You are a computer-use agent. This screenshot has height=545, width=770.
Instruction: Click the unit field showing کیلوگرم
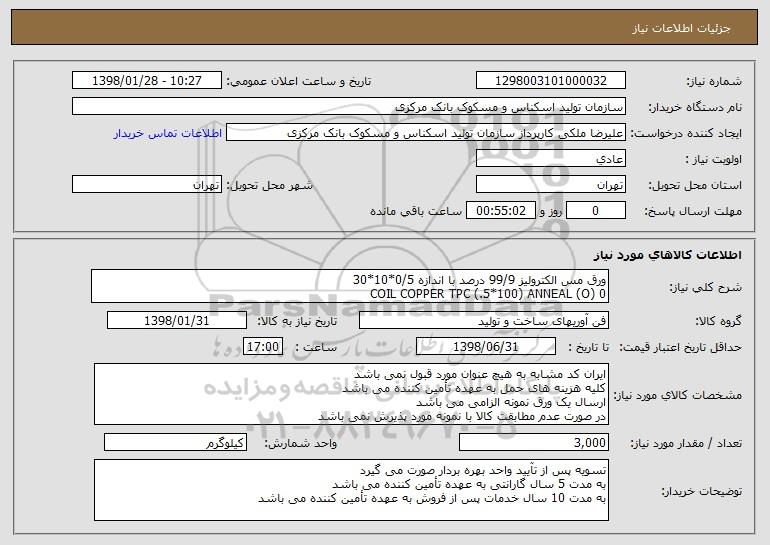(x=175, y=442)
